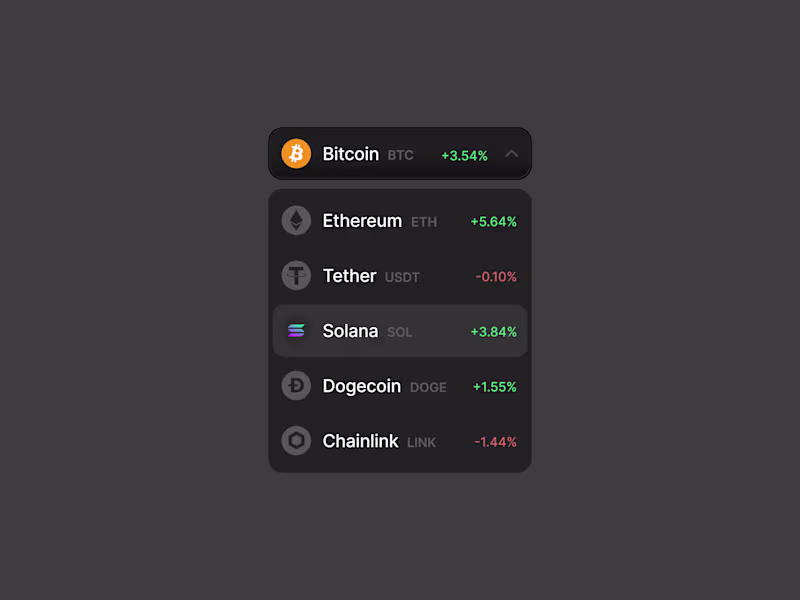This screenshot has height=600, width=800.
Task: Pick Dogecoin from the coin list
Action: point(362,386)
